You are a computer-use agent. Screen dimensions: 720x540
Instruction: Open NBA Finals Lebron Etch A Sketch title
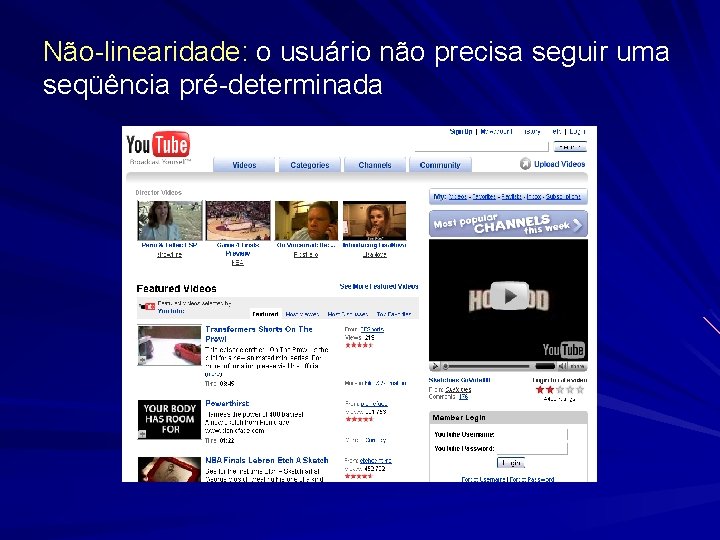(267, 460)
